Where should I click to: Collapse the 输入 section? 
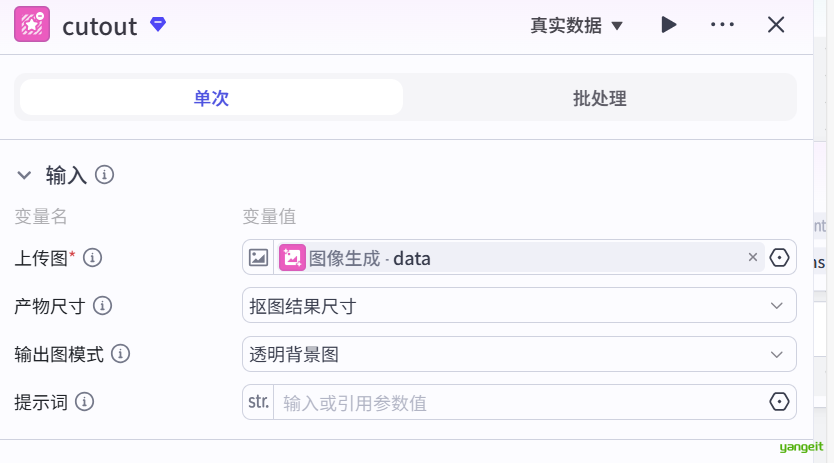tap(25, 176)
